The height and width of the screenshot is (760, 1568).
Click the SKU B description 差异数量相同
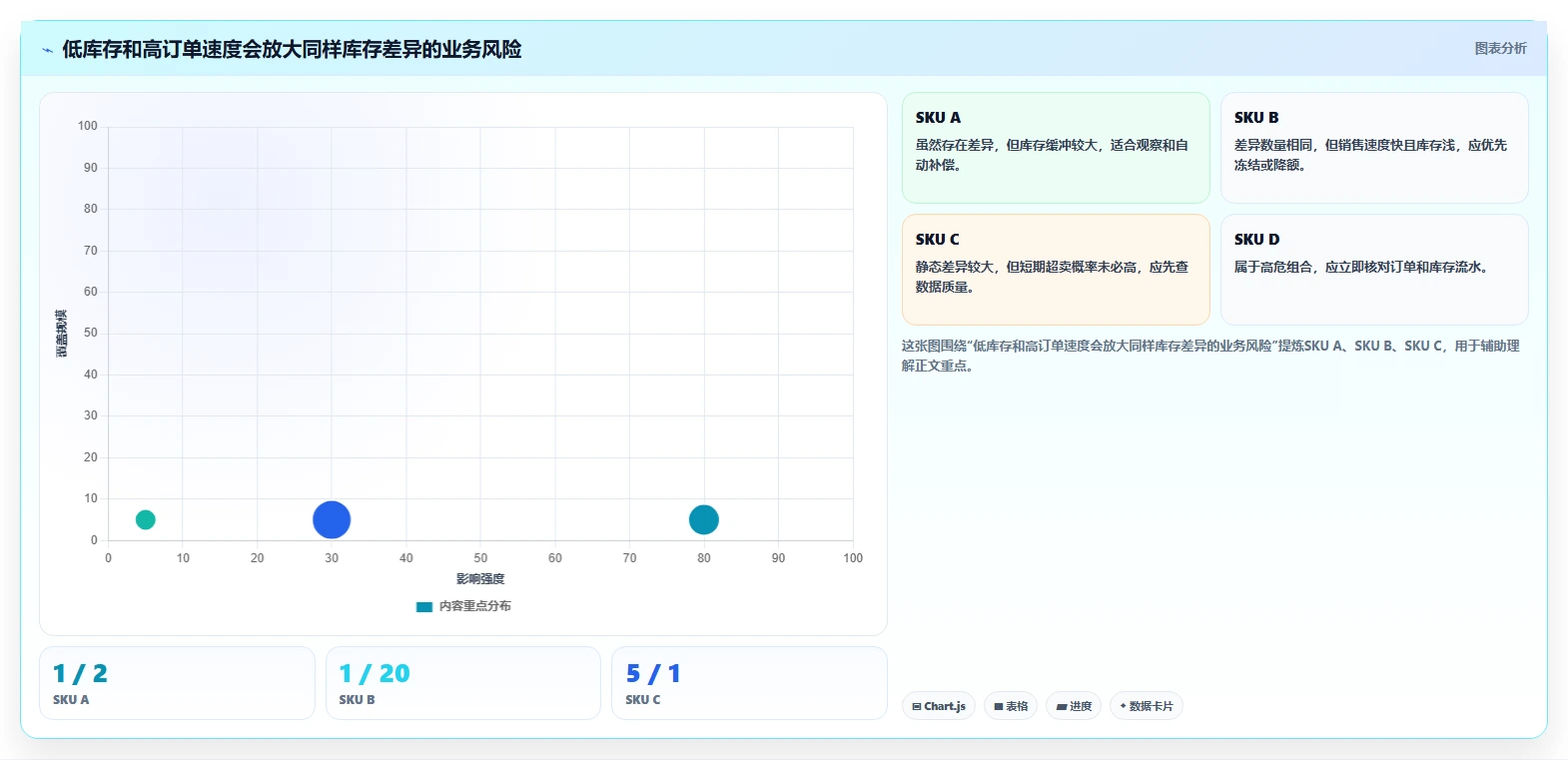pos(1370,155)
